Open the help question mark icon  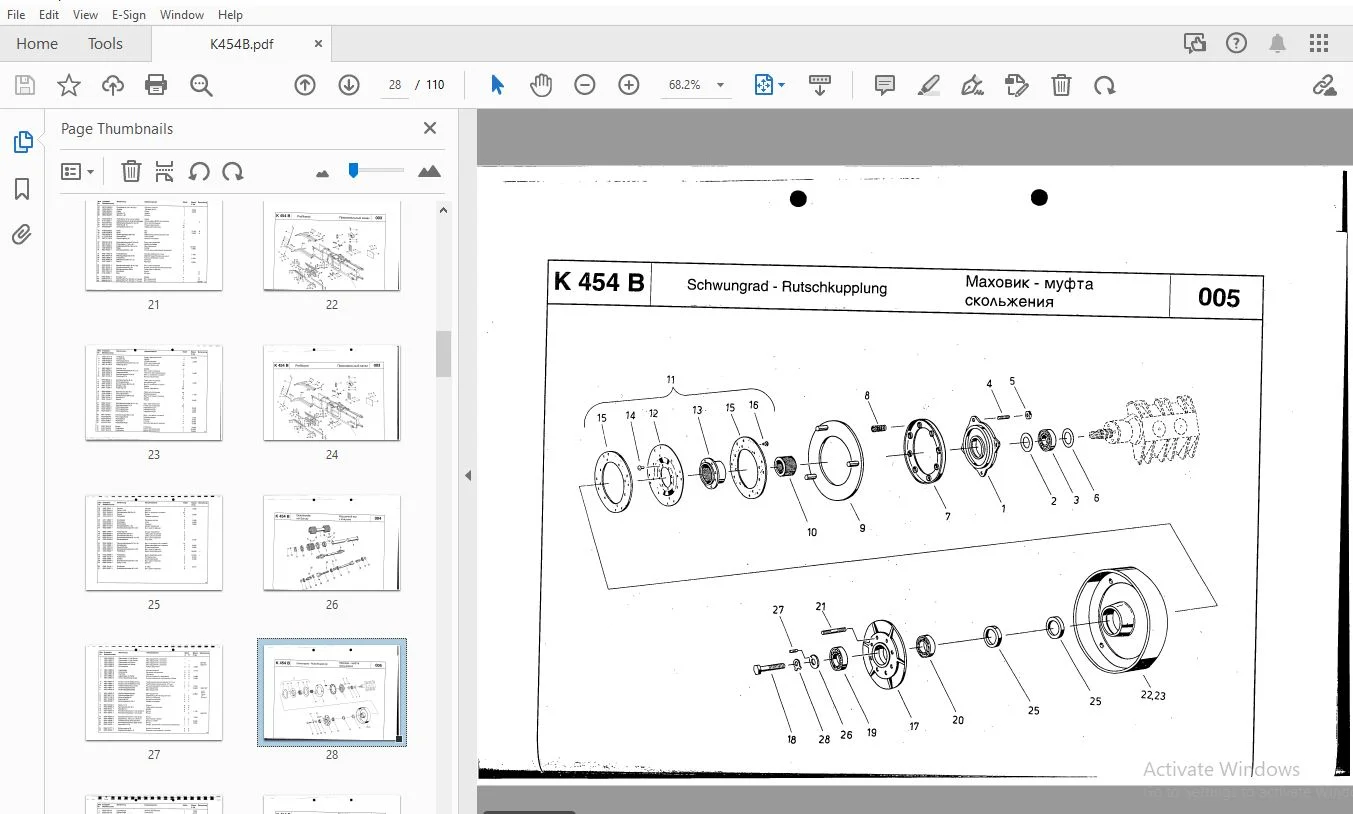click(x=1237, y=44)
